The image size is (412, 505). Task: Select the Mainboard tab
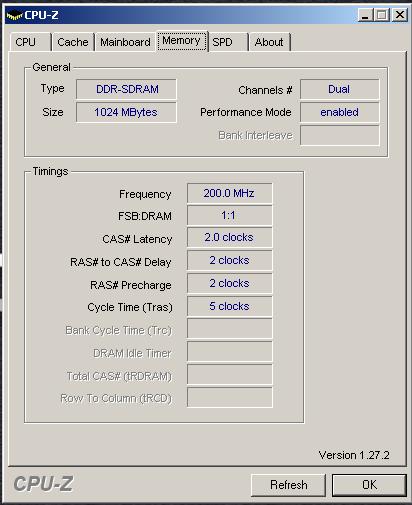pos(125,42)
